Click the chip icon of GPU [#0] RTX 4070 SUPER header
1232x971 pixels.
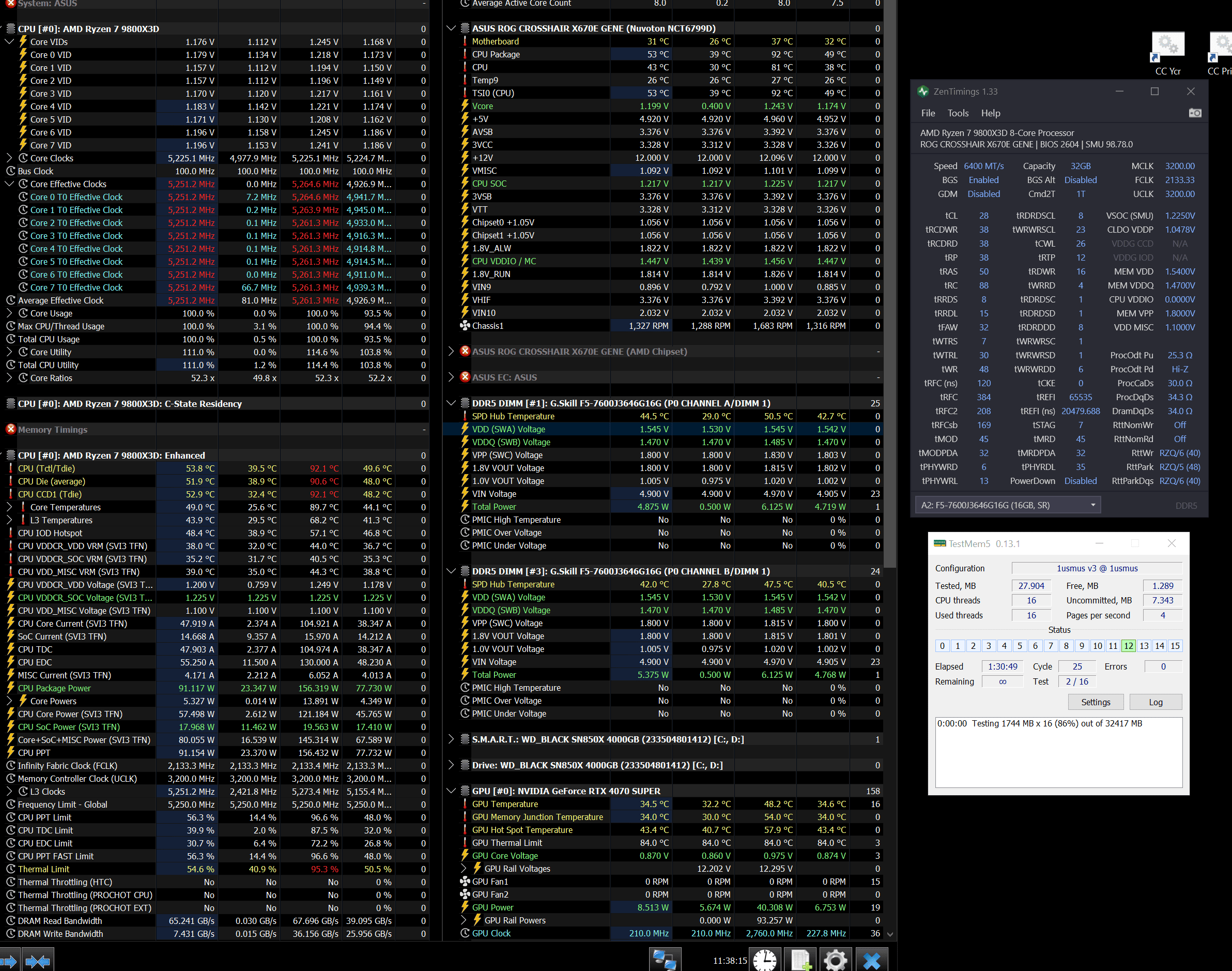click(x=465, y=791)
